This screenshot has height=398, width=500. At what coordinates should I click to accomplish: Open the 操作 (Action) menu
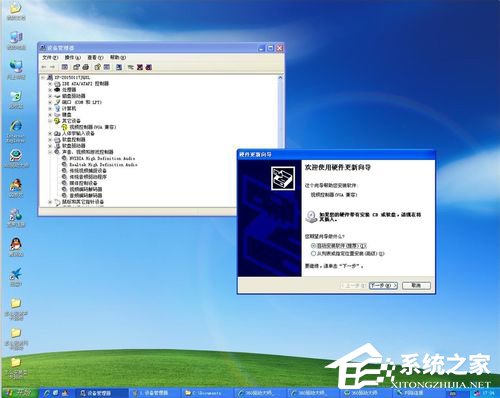[73, 58]
